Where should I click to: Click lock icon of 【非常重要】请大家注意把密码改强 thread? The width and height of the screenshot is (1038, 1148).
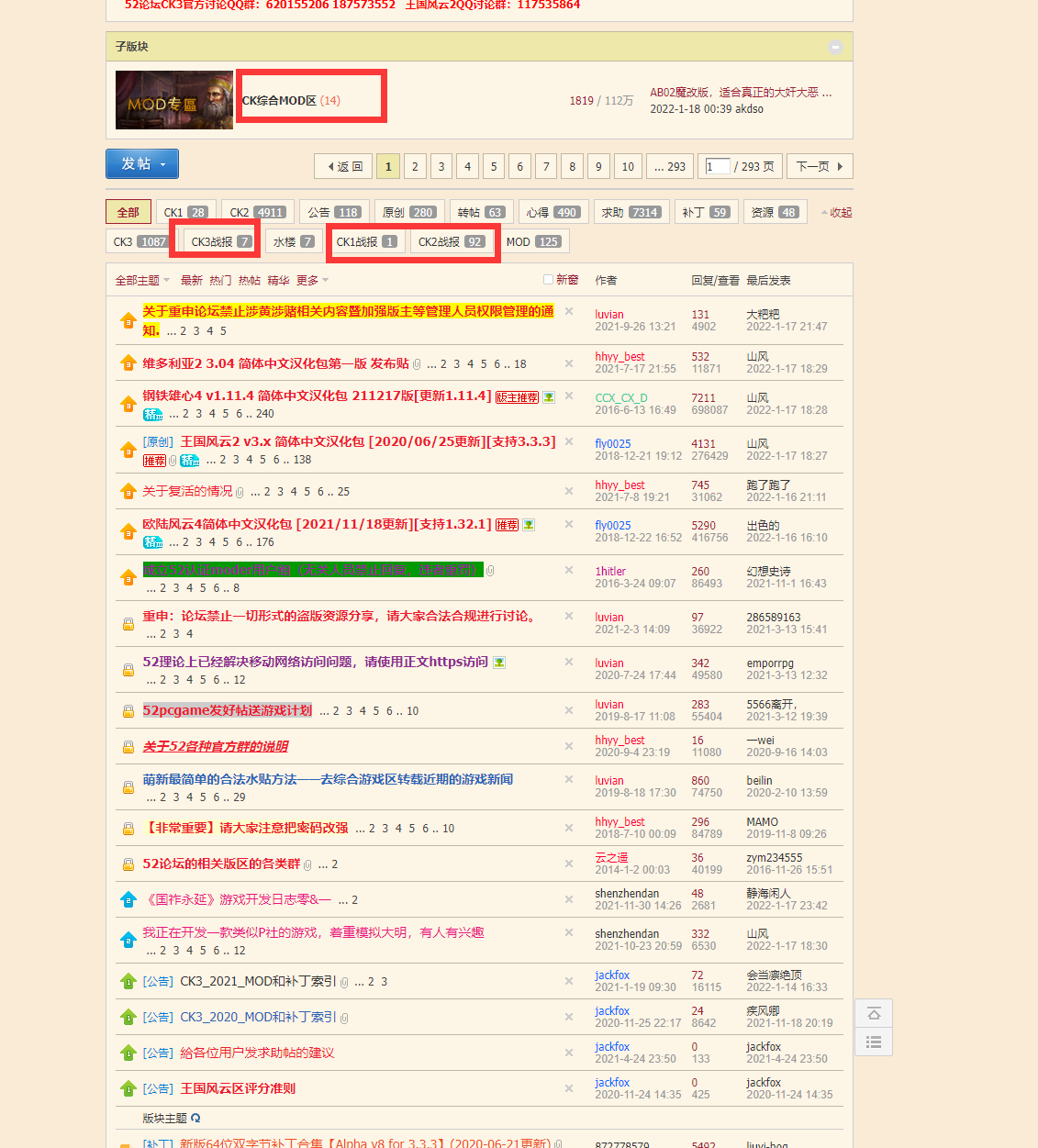pyautogui.click(x=128, y=829)
